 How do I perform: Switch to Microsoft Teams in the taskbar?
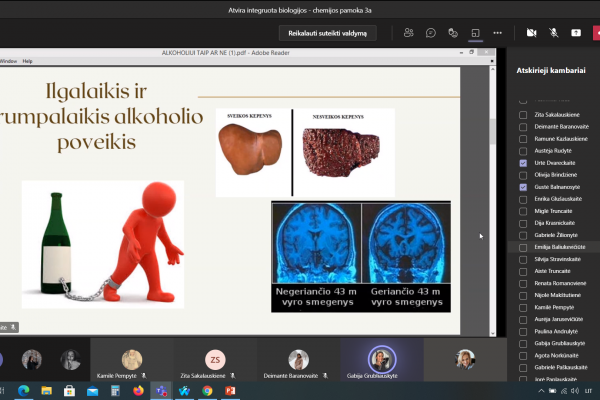161,391
